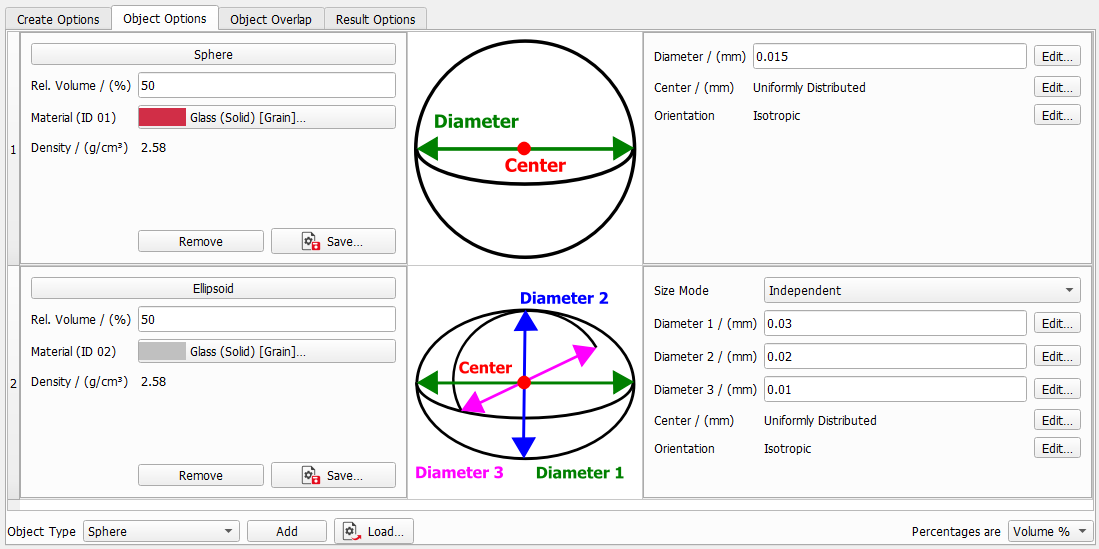Click the Sphere object type button
Image resolution: width=1099 pixels, height=549 pixels.
pyautogui.click(x=213, y=54)
